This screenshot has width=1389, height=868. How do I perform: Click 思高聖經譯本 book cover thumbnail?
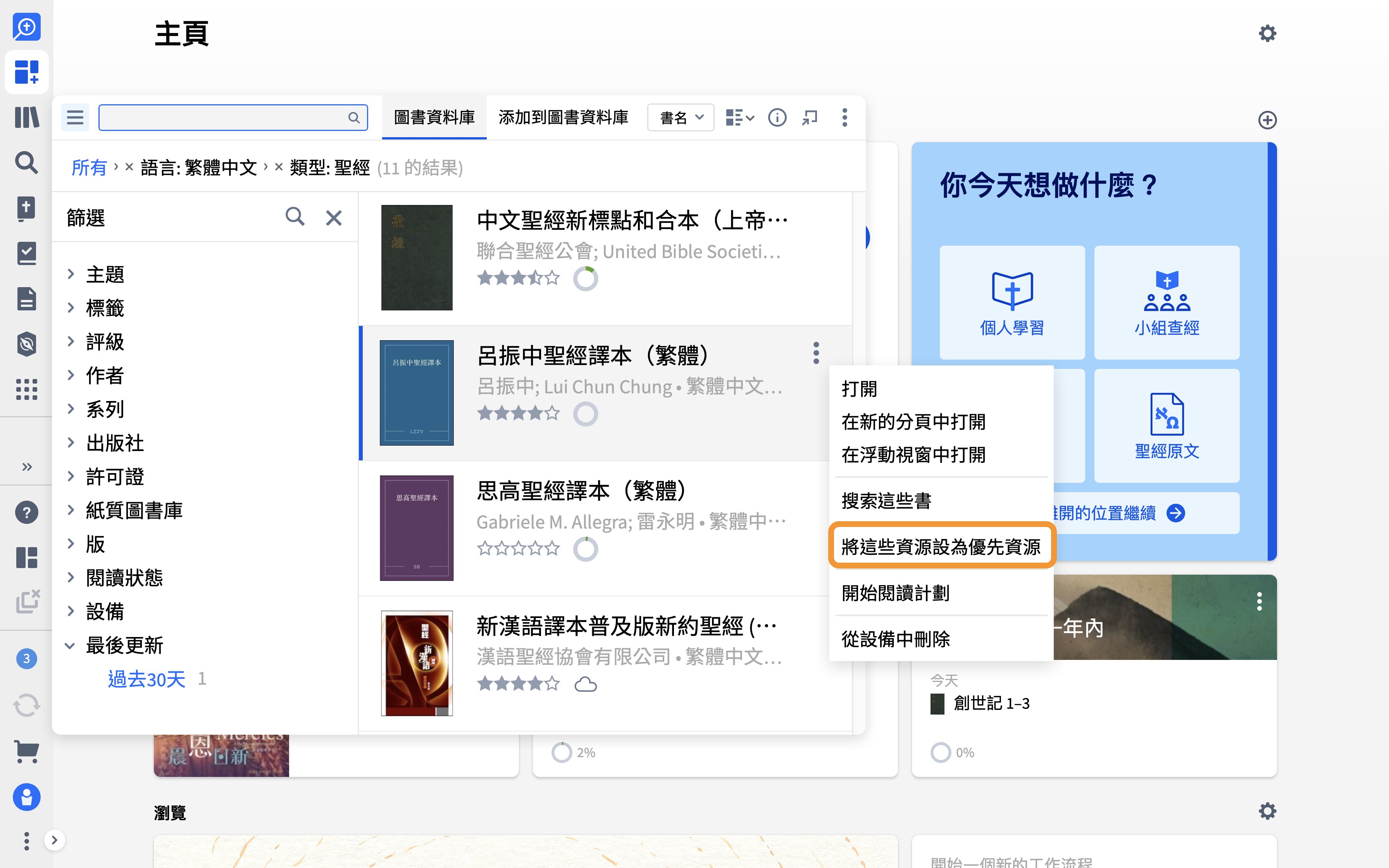pyautogui.click(x=417, y=528)
